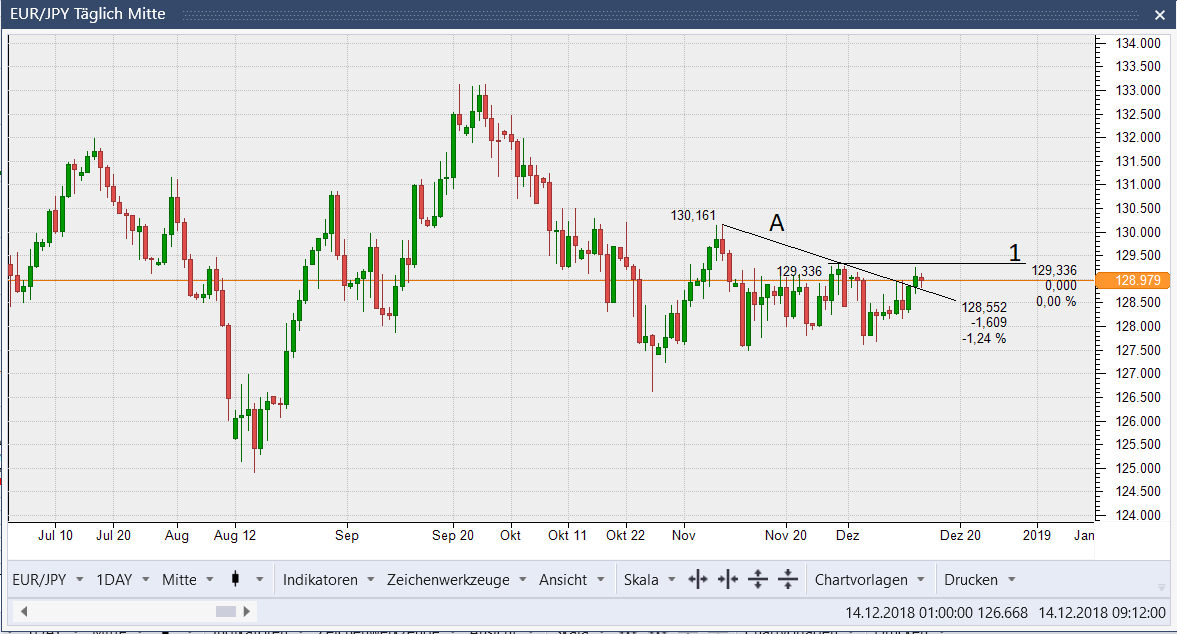The height and width of the screenshot is (634, 1177).
Task: Click the 129,336 label right of line 1
Action: pyautogui.click(x=1054, y=270)
